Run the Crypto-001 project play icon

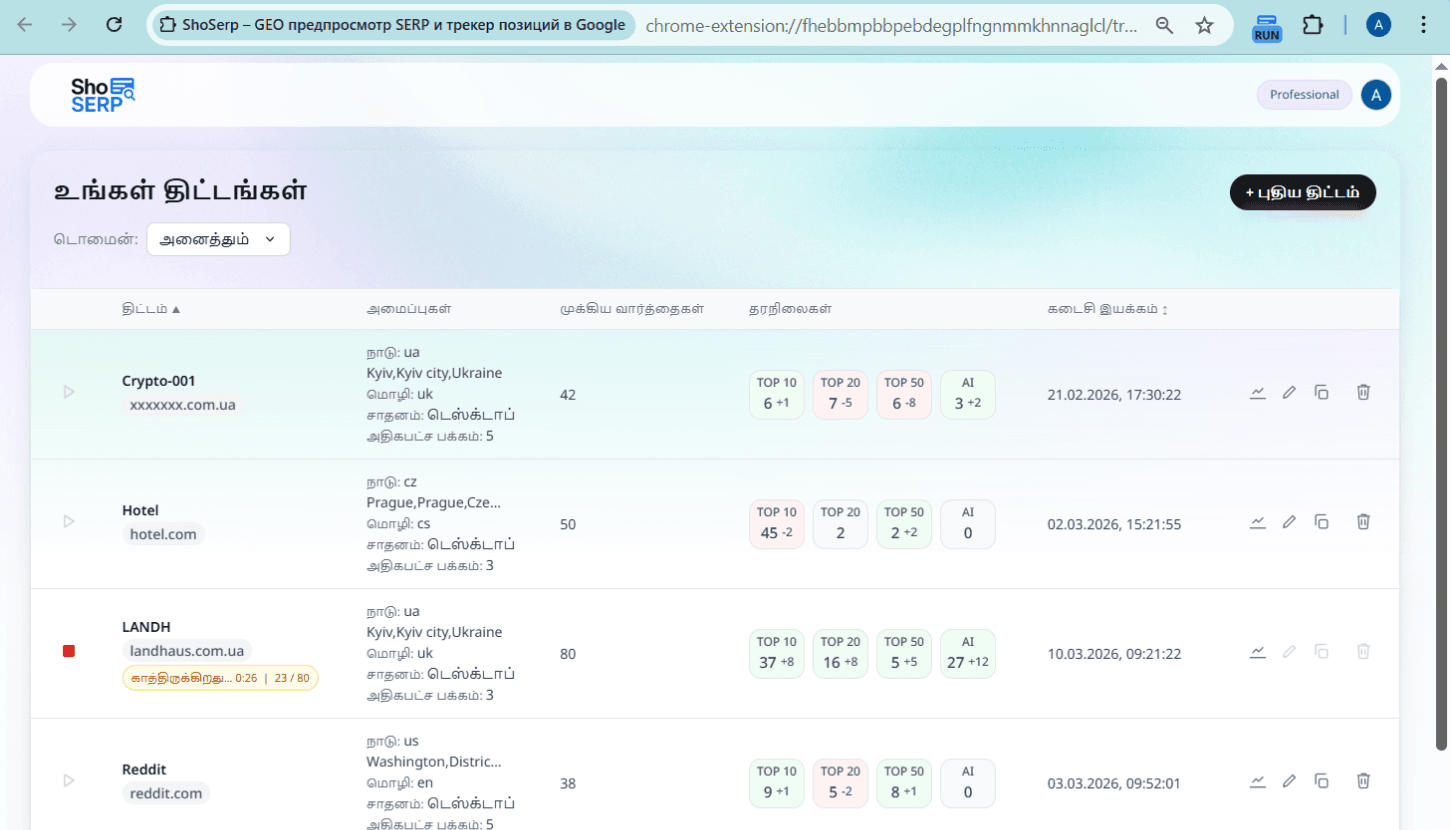(x=69, y=392)
